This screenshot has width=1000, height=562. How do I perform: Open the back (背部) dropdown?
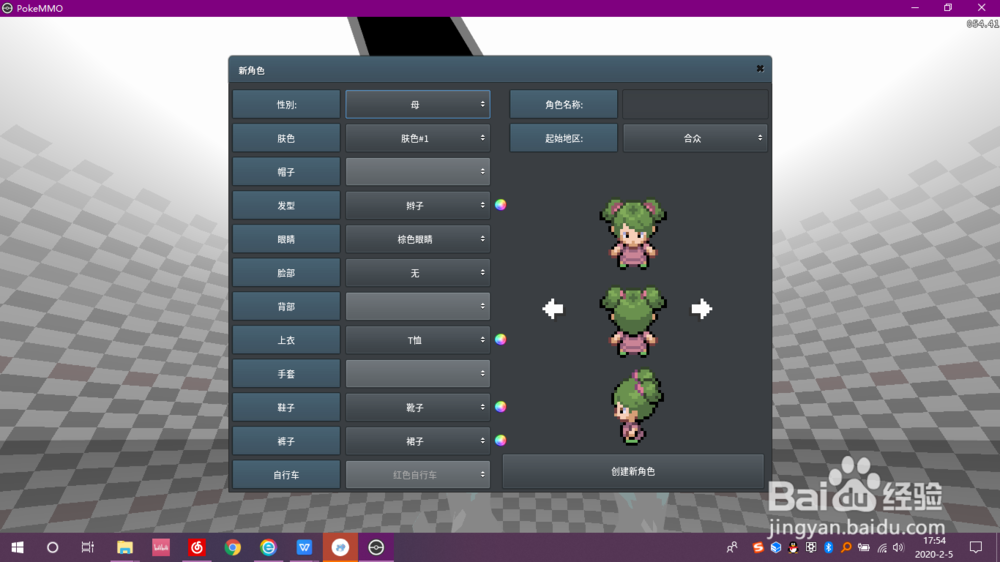coord(418,306)
